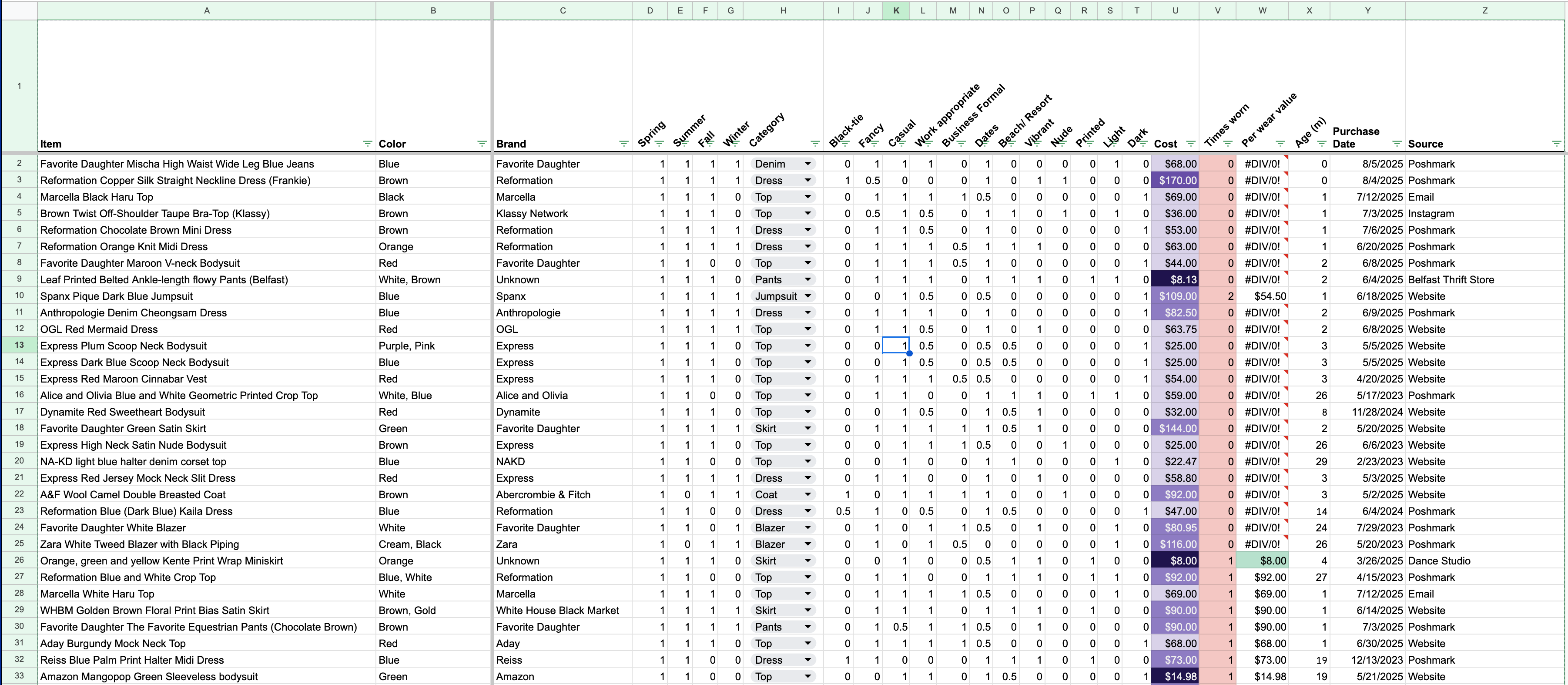This screenshot has height=685, width=1568.
Task: Select row 13 header
Action: [x=19, y=345]
